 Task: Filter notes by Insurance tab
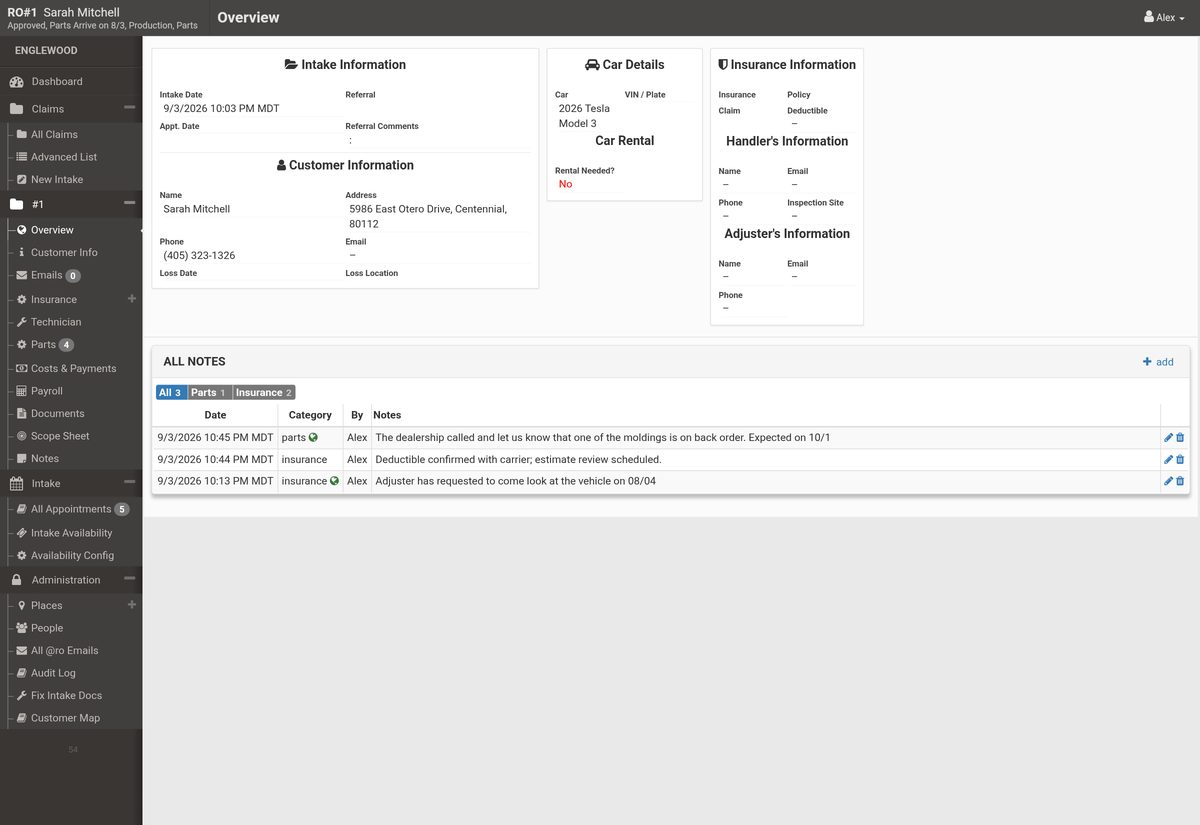point(264,393)
